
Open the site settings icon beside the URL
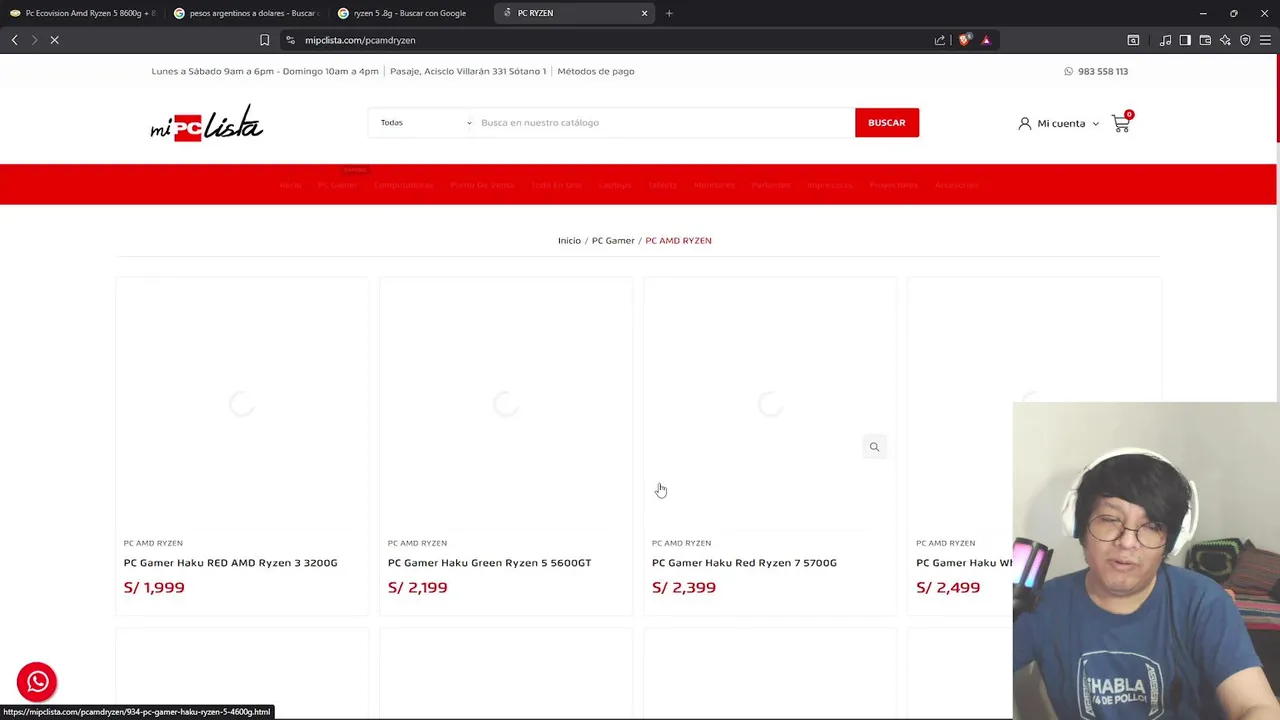[x=290, y=40]
